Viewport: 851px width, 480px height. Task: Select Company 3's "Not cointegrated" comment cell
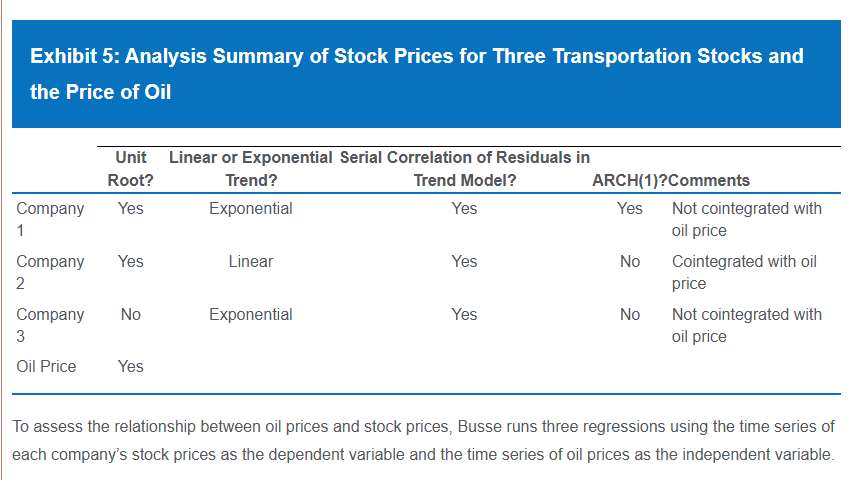click(746, 325)
